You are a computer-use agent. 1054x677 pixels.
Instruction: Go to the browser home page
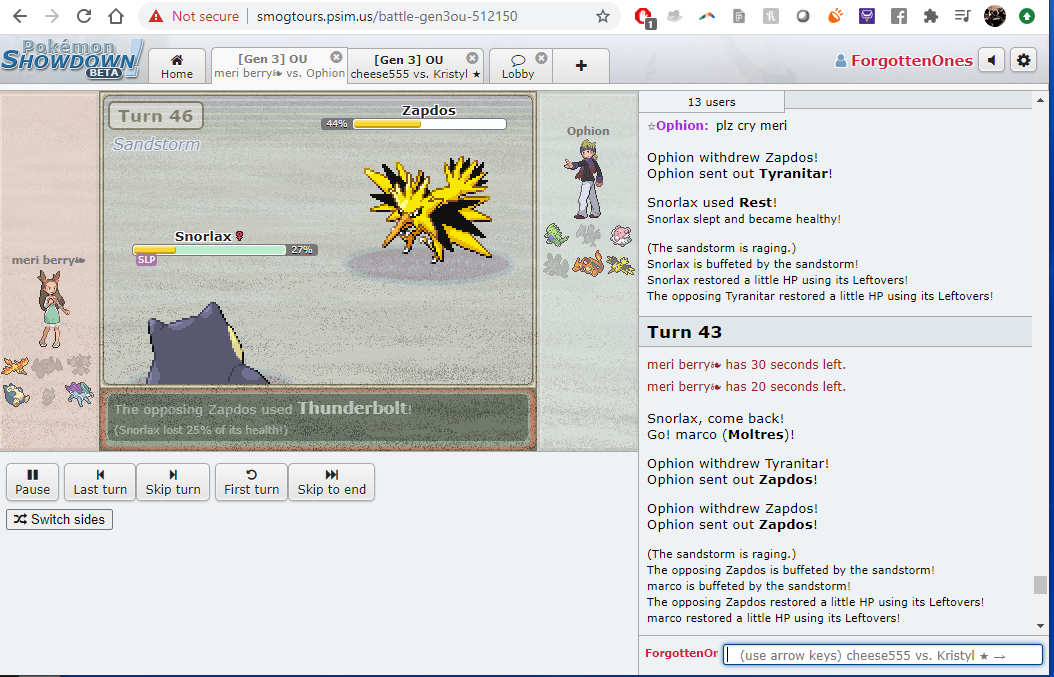click(x=116, y=16)
